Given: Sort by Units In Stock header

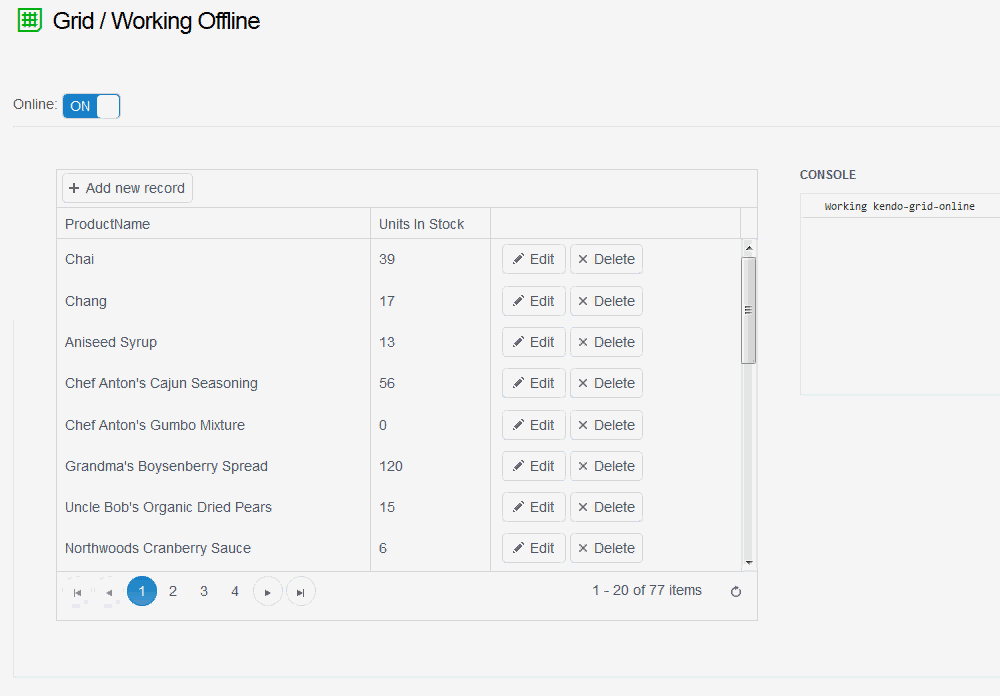Looking at the screenshot, I should point(421,224).
